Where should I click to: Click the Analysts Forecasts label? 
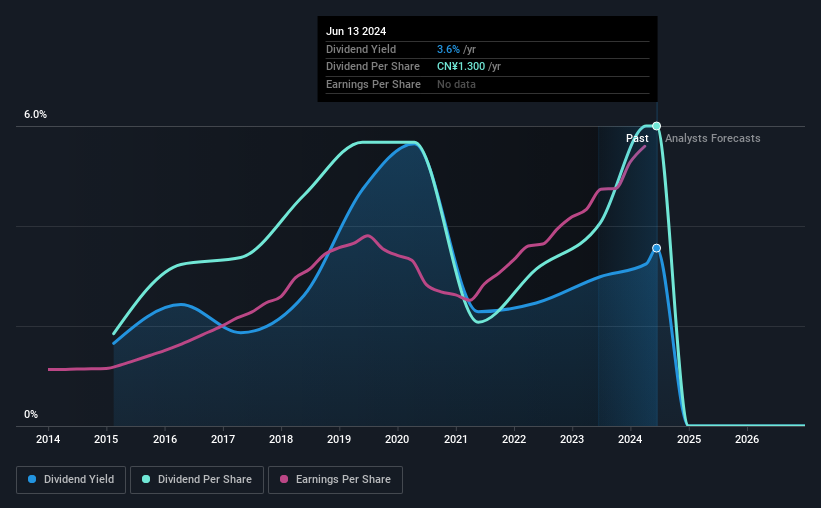[x=713, y=138]
